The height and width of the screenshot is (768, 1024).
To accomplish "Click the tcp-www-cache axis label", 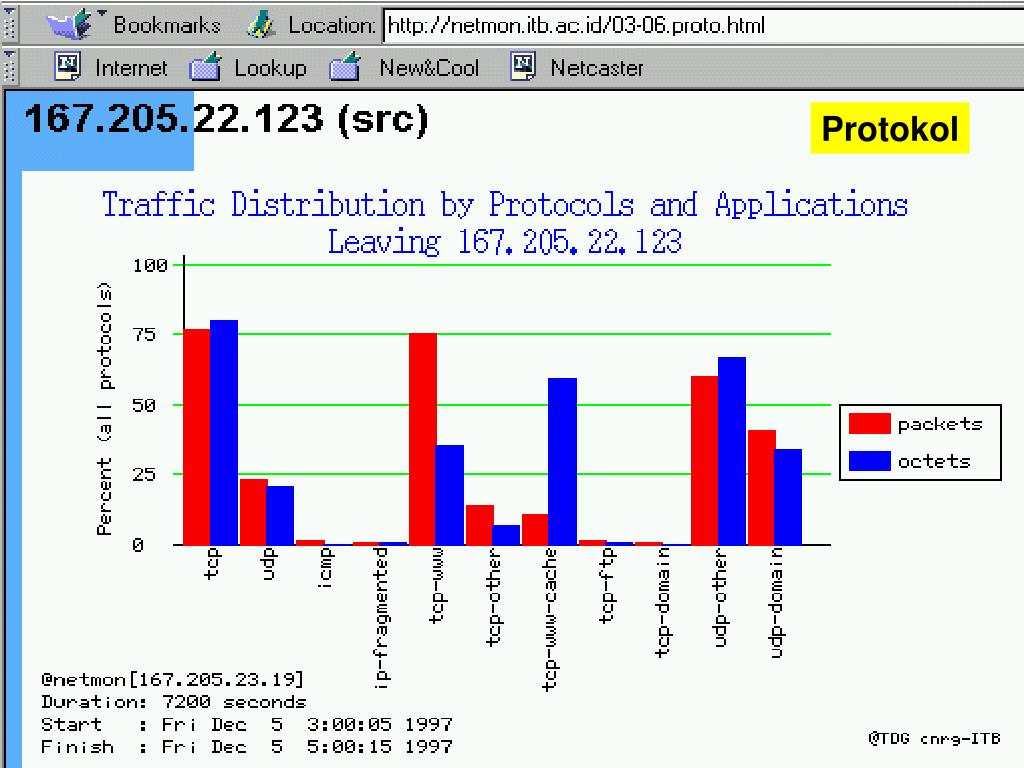I will (x=551, y=618).
